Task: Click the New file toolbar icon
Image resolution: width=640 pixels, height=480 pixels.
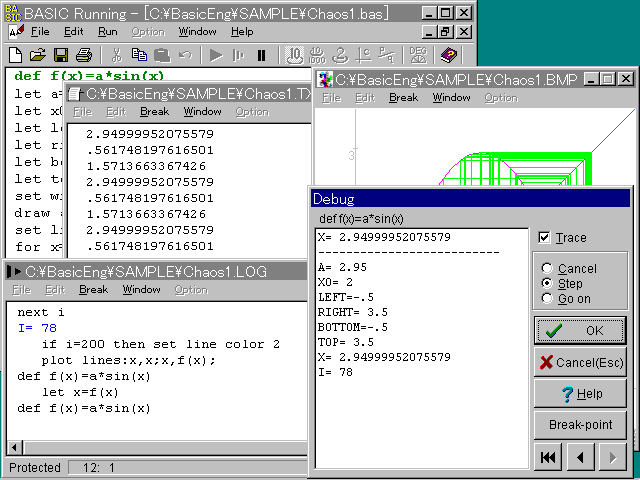Action: click(16, 55)
